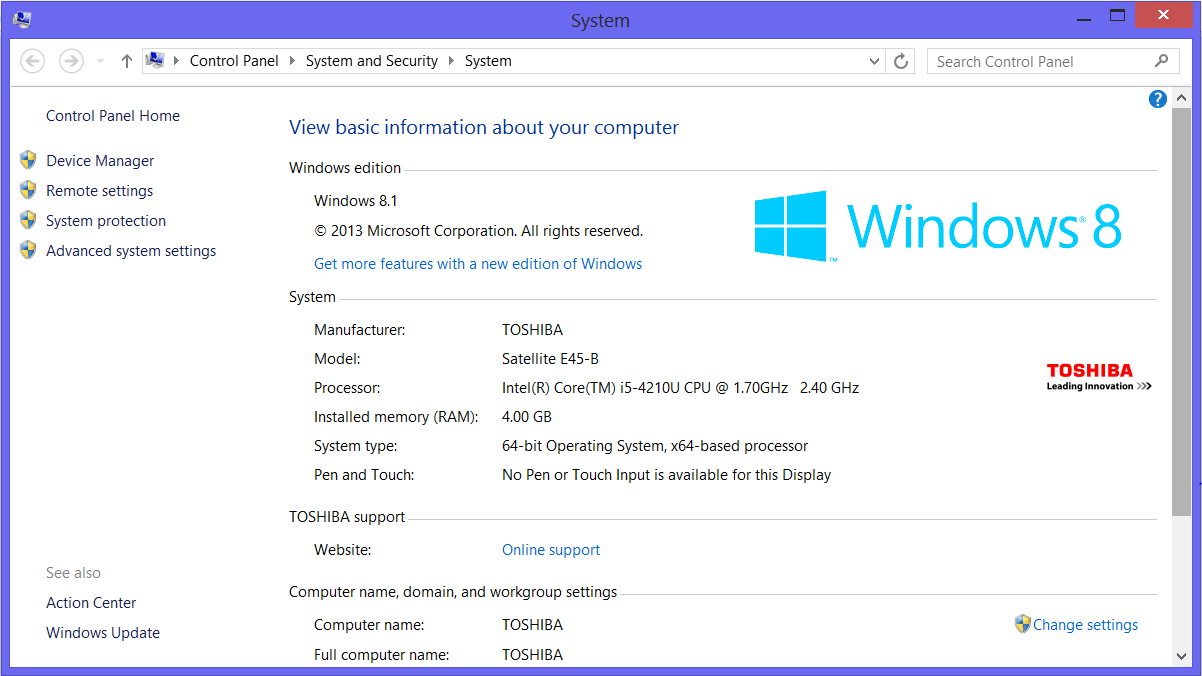1202x676 pixels.
Task: Focus the Search Control Panel field
Action: (x=1040, y=61)
